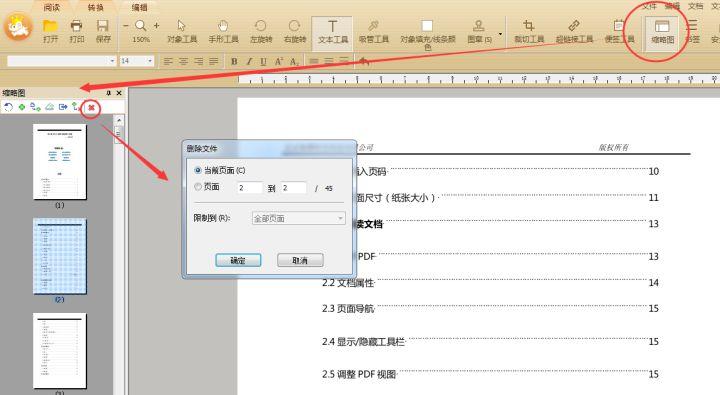
Task: Align text center
Action: pyautogui.click(x=184, y=61)
